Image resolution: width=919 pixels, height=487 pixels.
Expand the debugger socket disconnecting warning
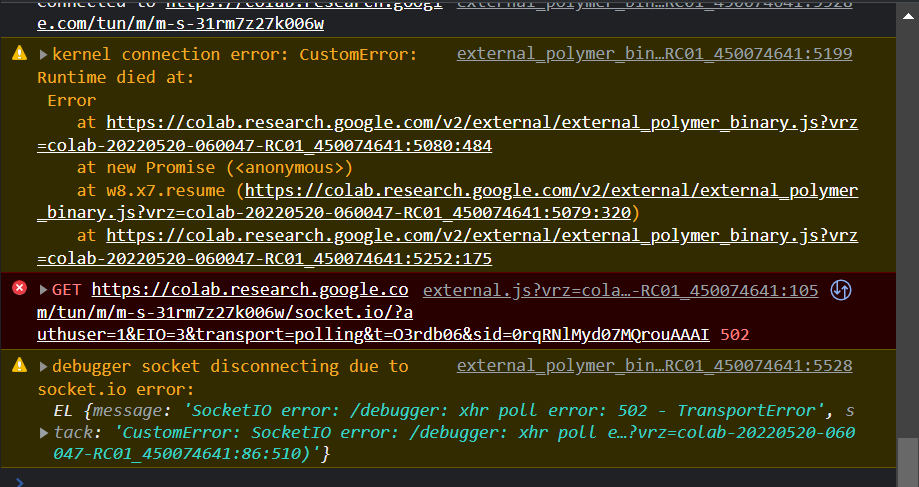click(43, 367)
